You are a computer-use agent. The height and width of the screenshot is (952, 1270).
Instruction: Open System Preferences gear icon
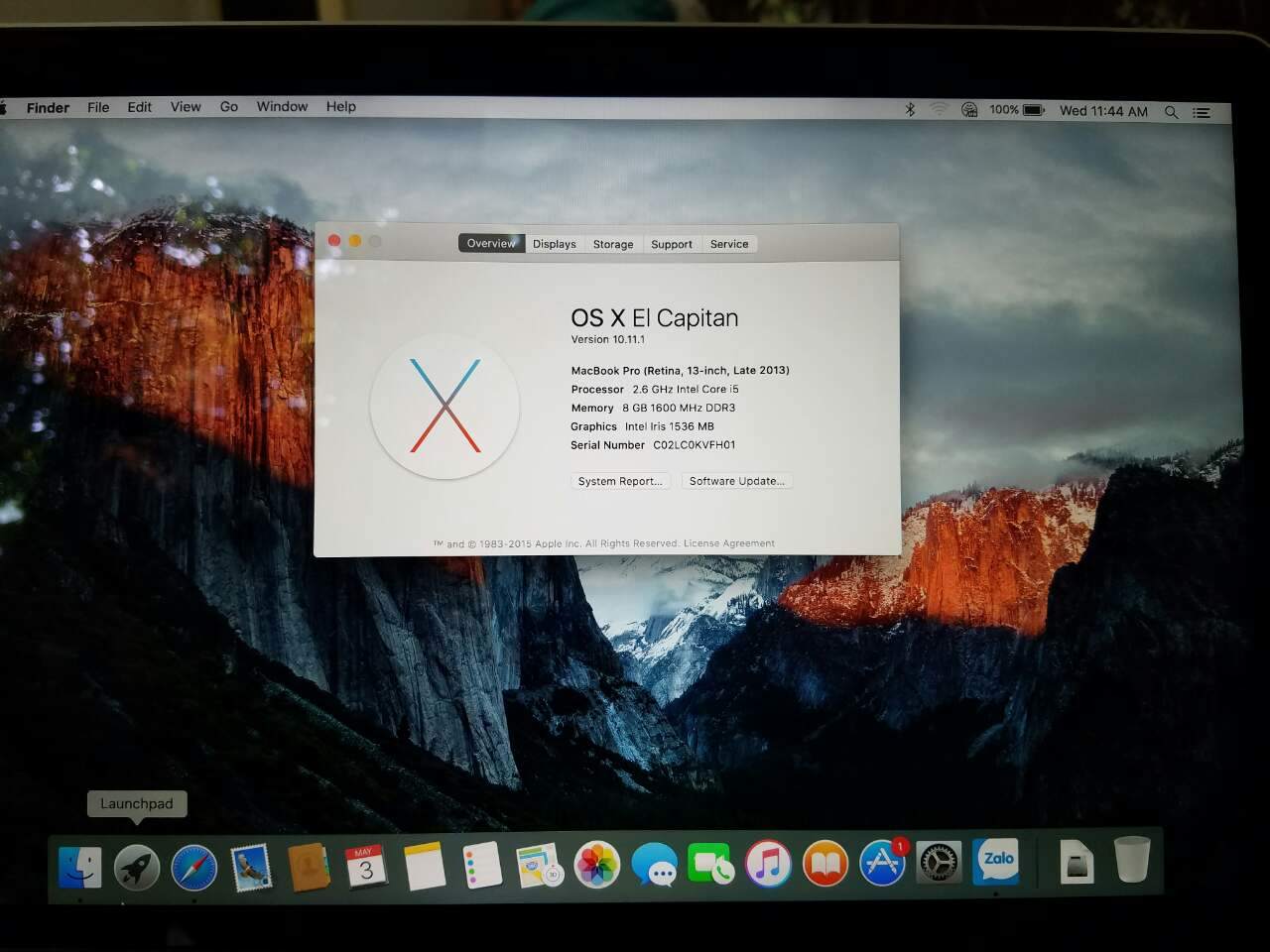[939, 864]
